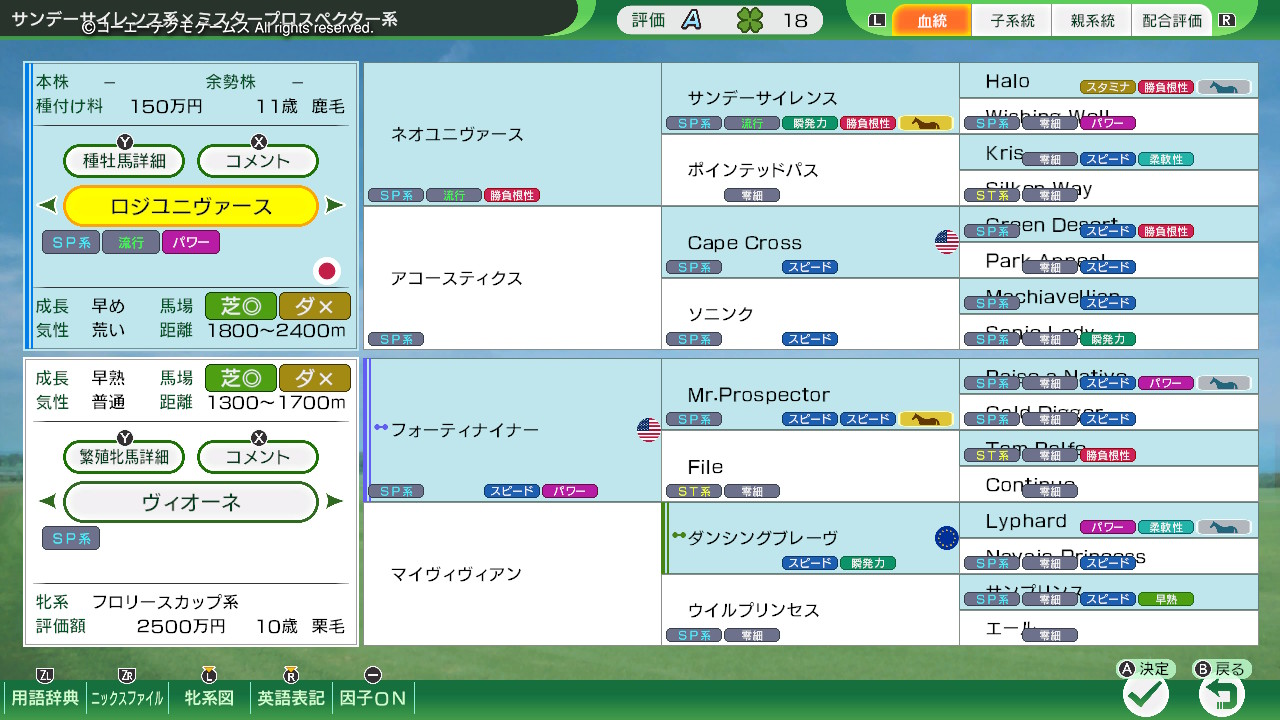Image resolution: width=1280 pixels, height=720 pixels.
Task: Select ウイルプリンセス in the pedigree
Action: 810,610
